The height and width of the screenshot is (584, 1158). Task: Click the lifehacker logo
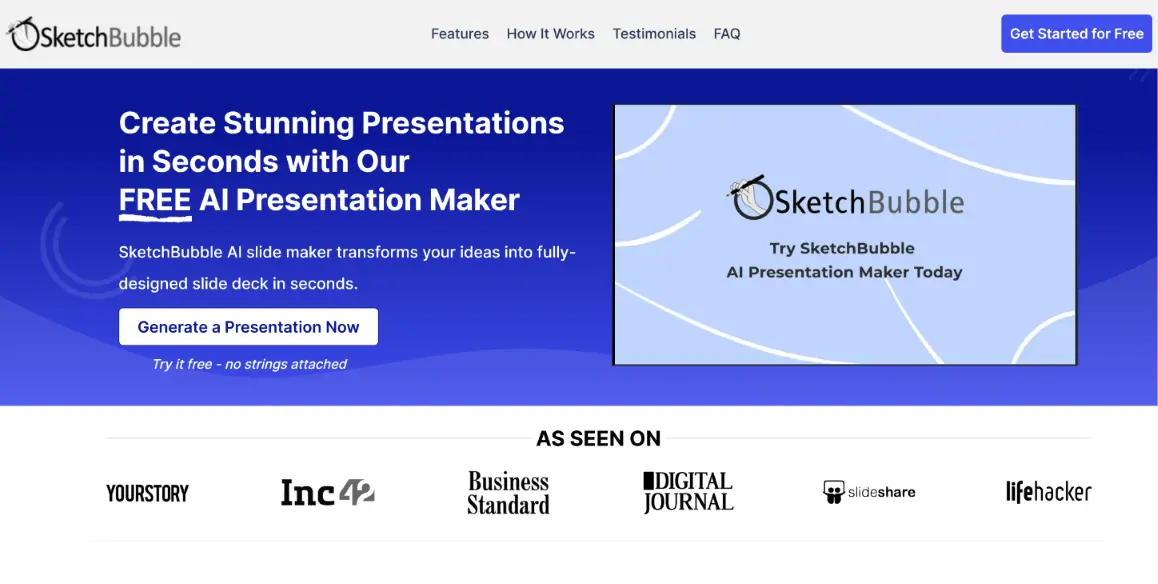(1048, 492)
